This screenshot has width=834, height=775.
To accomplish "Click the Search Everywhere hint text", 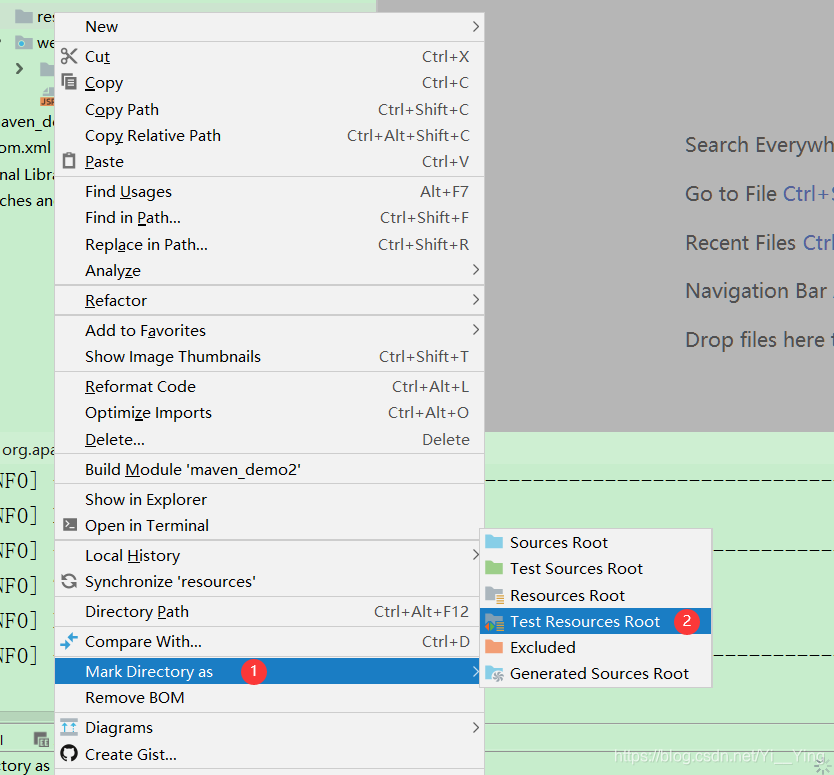I will [759, 145].
